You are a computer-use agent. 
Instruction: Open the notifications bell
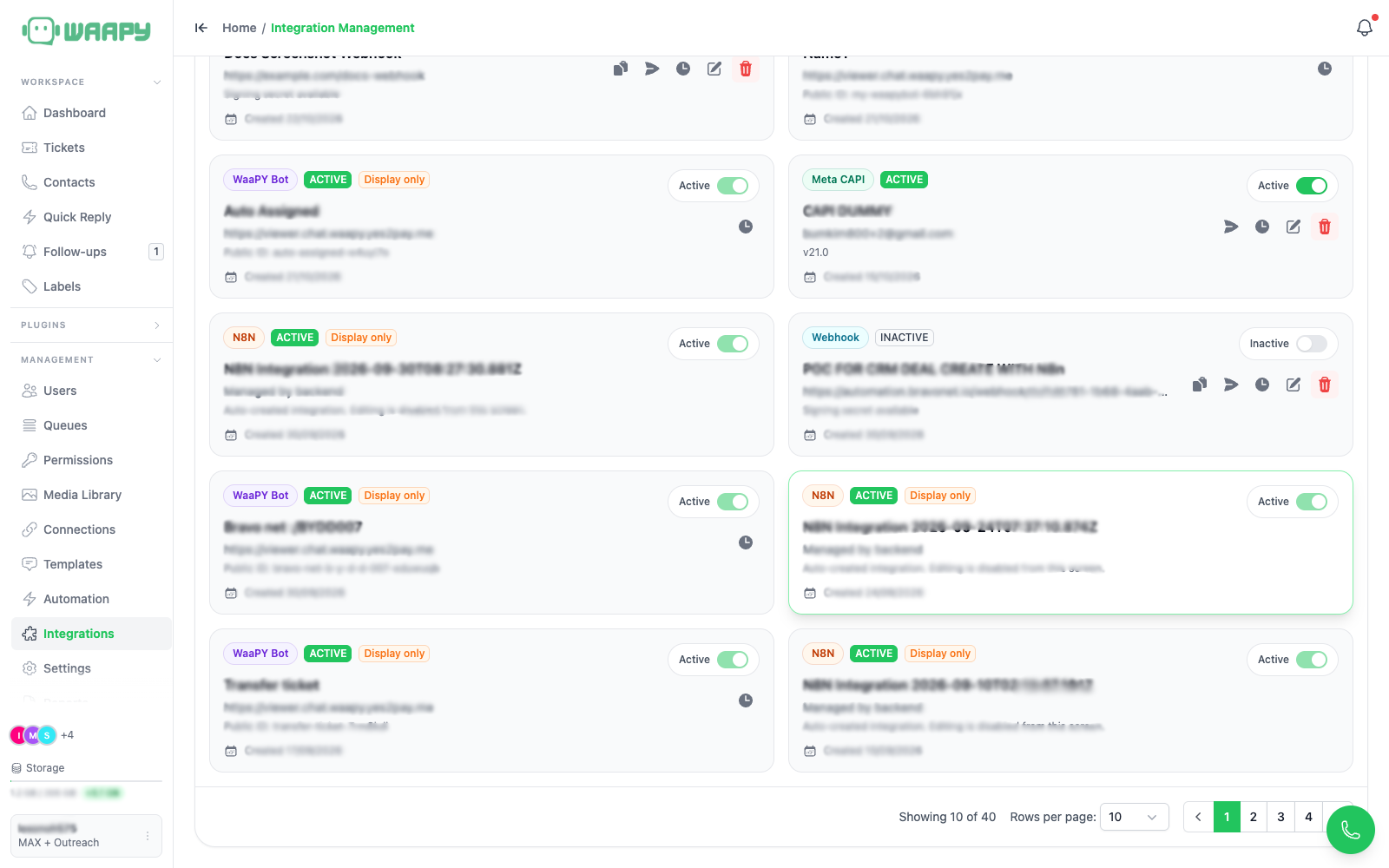point(1365,28)
